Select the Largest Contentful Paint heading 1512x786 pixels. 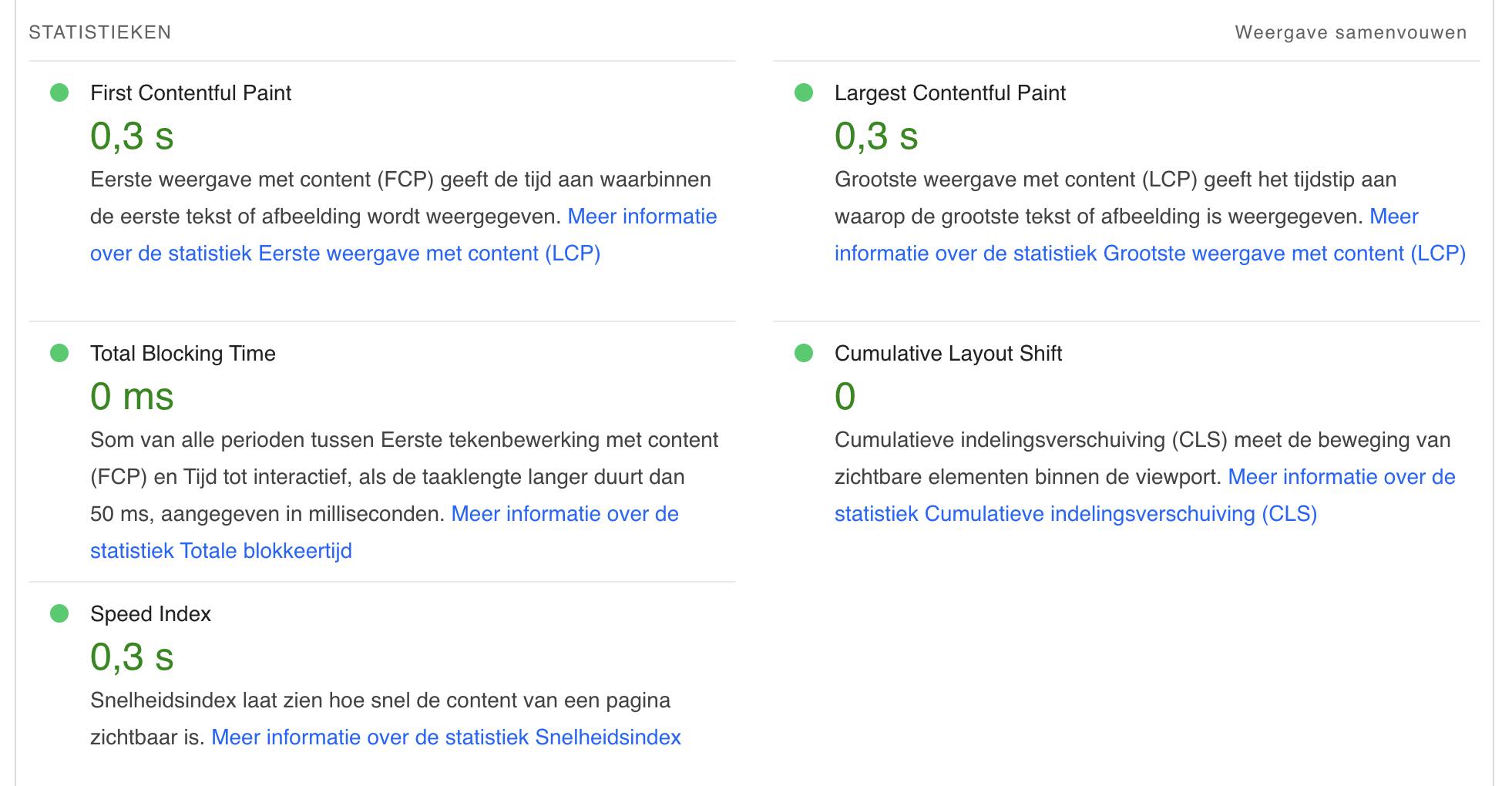point(949,93)
